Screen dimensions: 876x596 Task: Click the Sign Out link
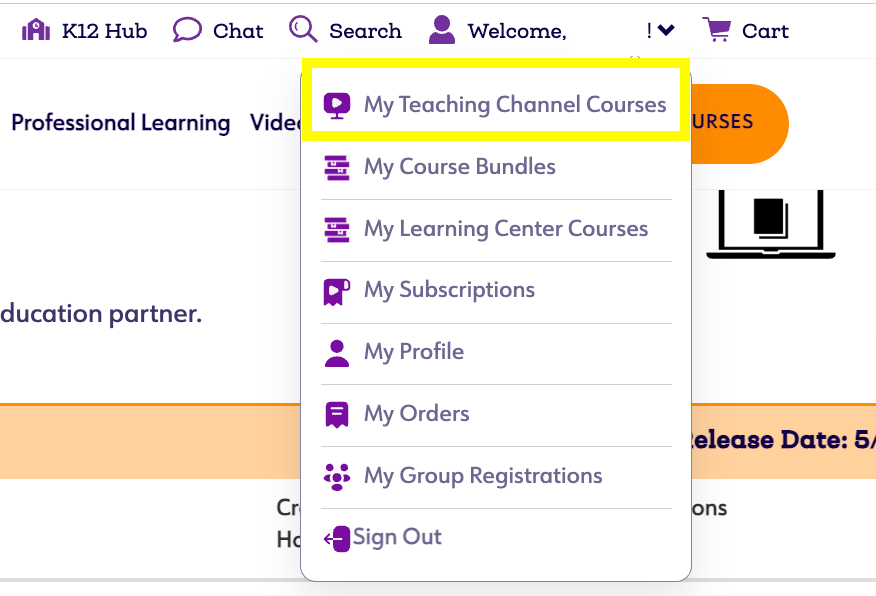tap(397, 537)
